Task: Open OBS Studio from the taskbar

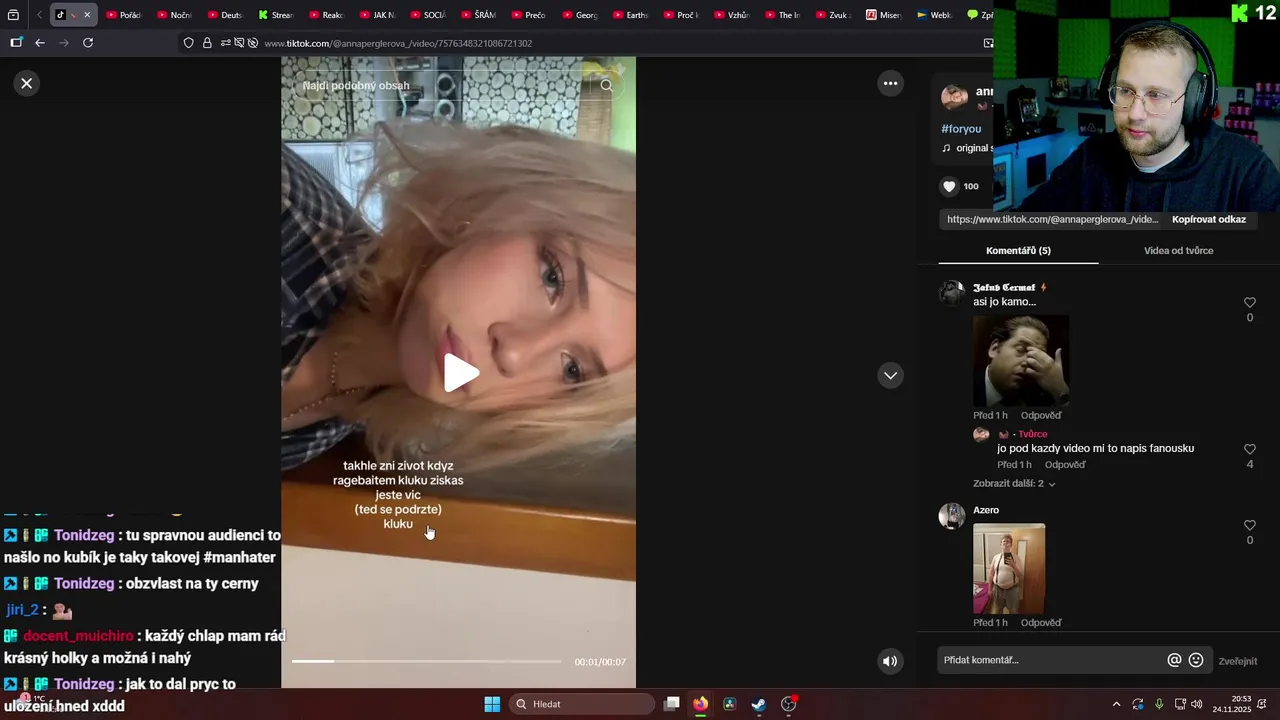Action: (788, 704)
